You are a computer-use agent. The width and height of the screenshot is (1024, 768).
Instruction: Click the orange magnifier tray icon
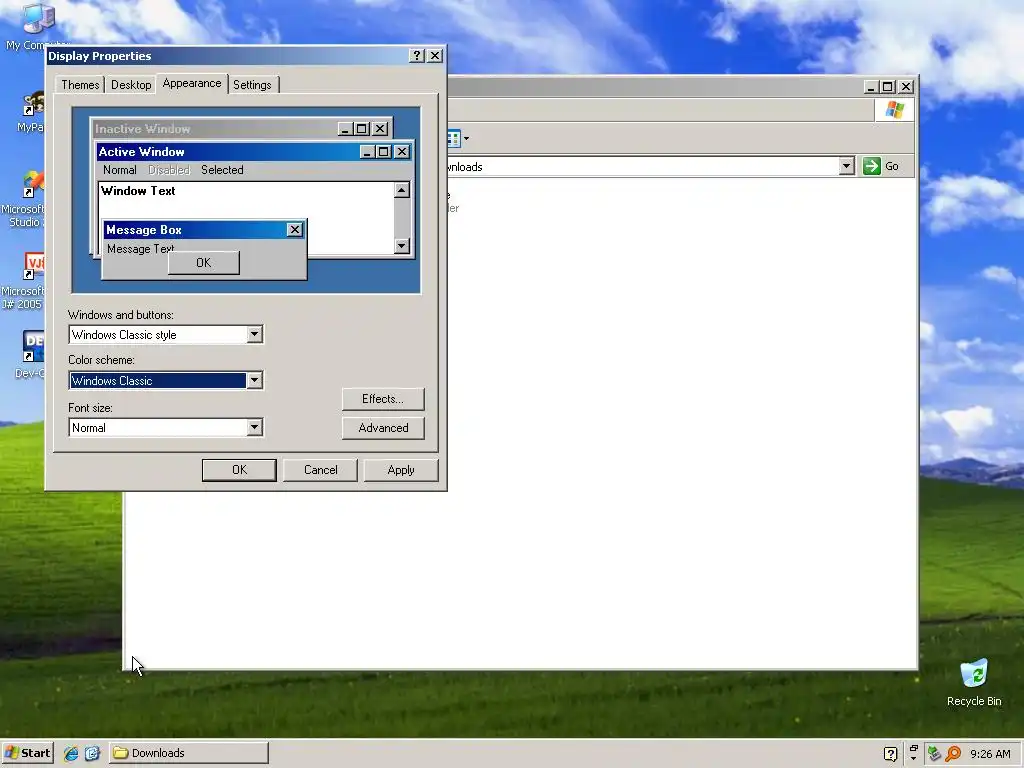point(953,754)
